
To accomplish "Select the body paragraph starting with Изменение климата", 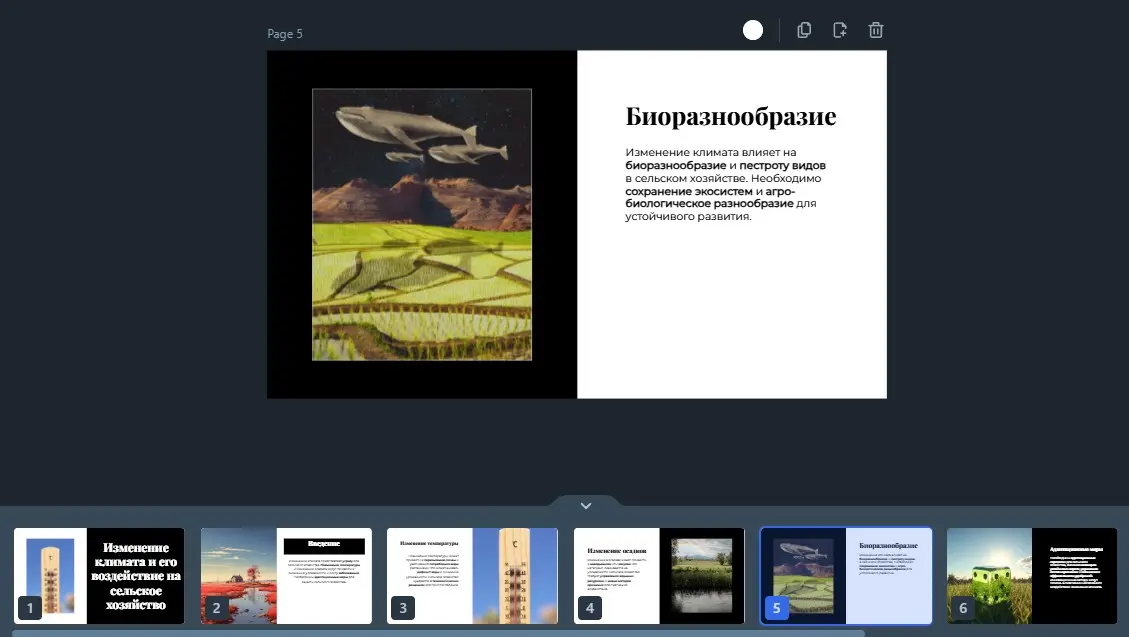I will point(725,184).
